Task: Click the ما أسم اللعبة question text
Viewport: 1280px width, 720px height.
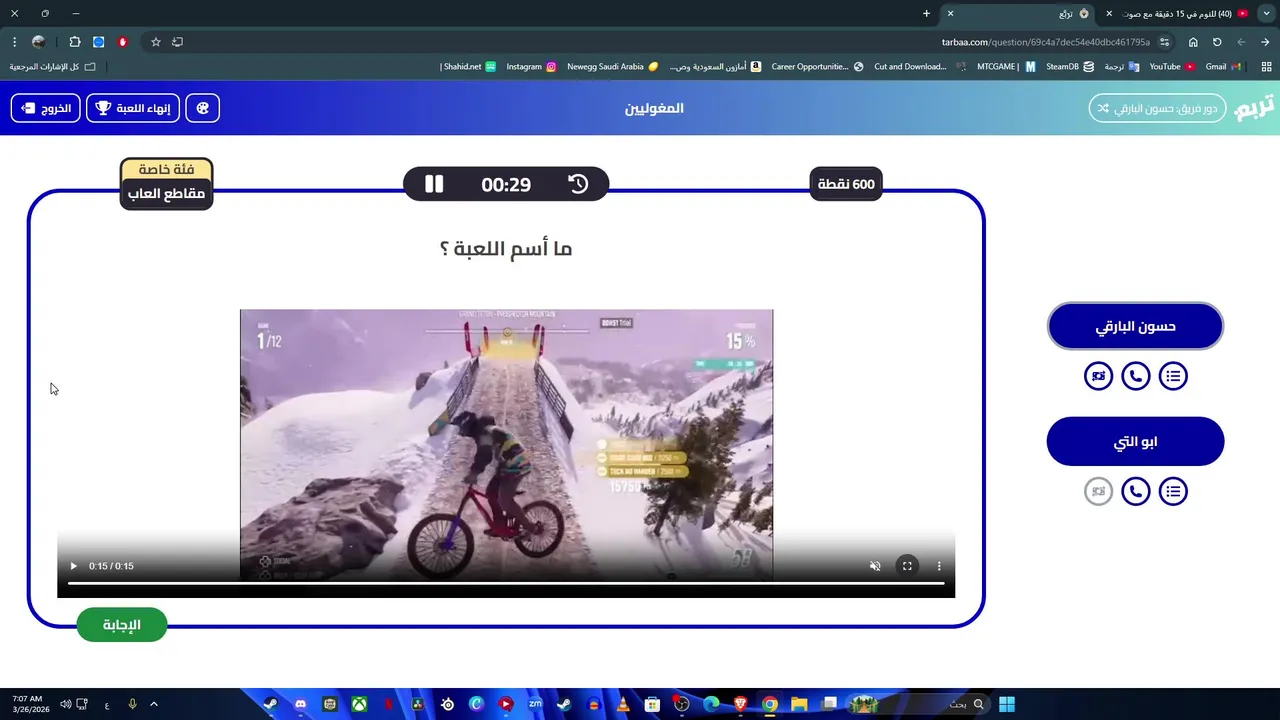Action: point(506,249)
